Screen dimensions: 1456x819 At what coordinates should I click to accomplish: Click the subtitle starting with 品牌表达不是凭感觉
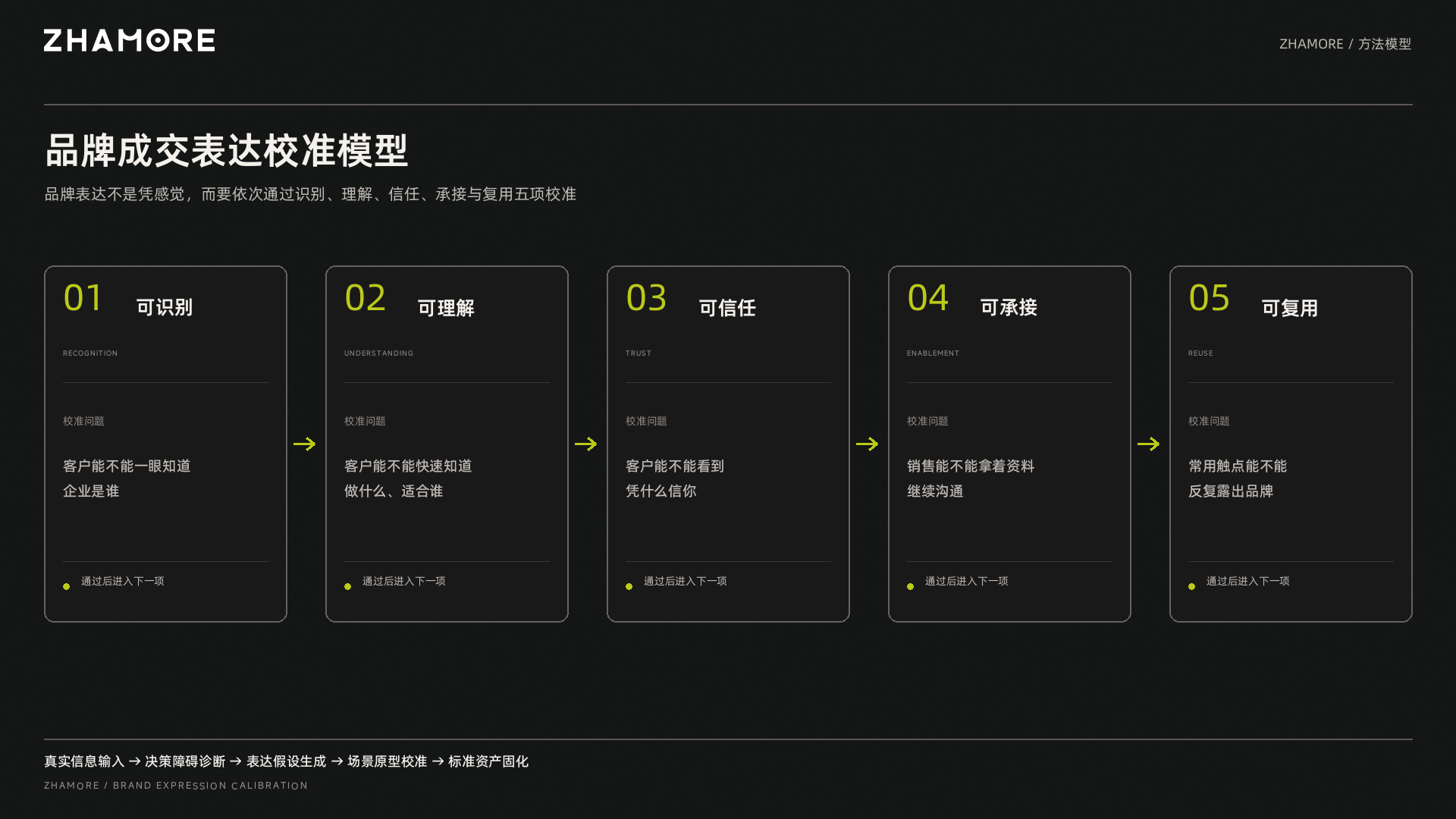coord(310,194)
